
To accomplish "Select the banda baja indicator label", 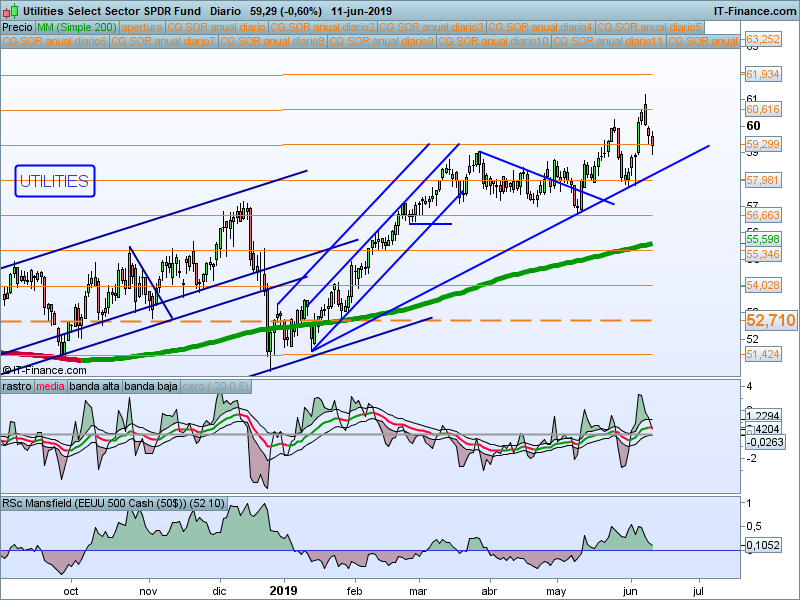I will pos(151,386).
